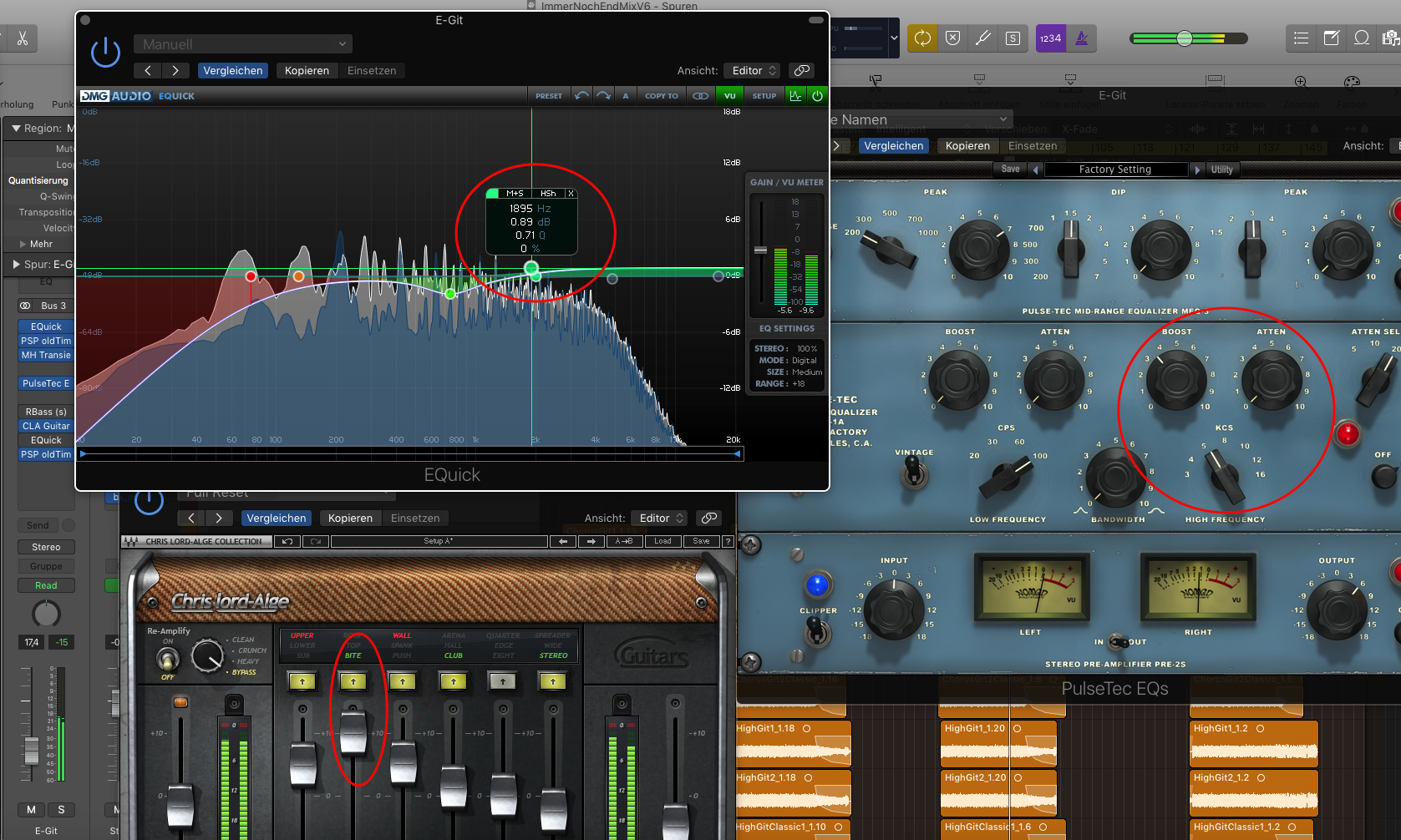Open CLA Guitars help question mark

coord(728,541)
